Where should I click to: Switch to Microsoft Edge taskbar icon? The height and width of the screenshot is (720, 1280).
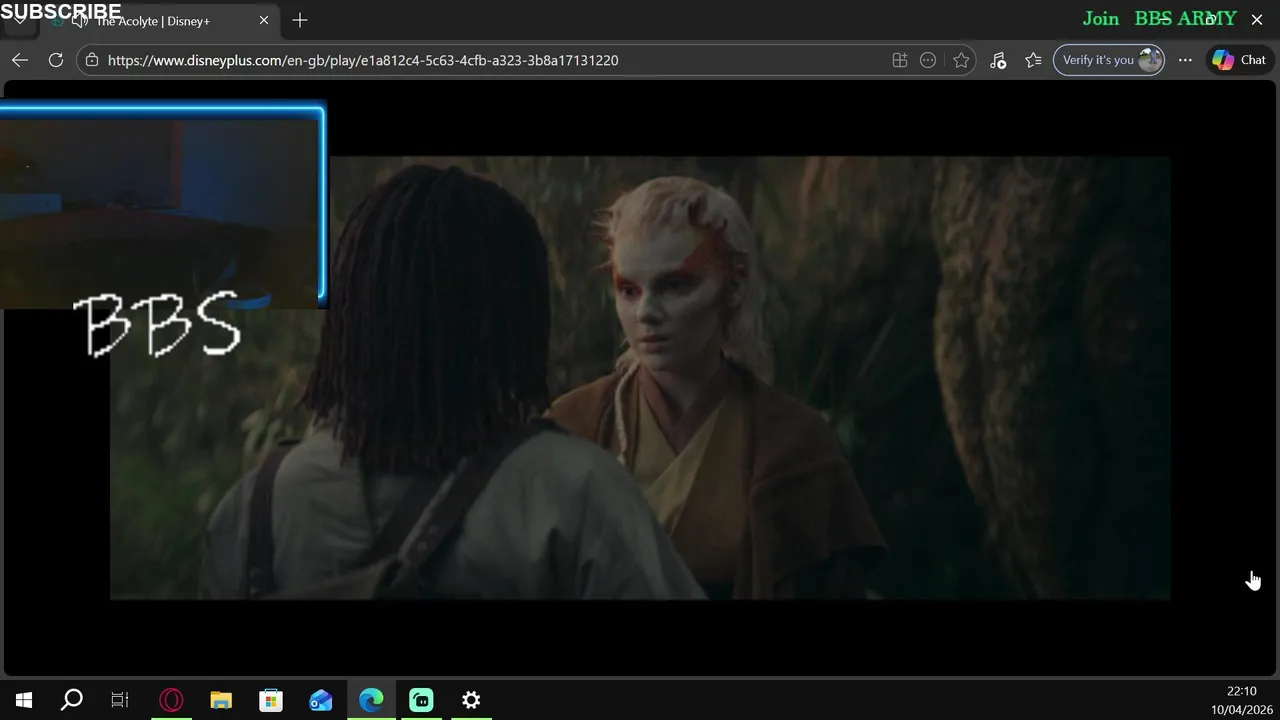click(371, 700)
